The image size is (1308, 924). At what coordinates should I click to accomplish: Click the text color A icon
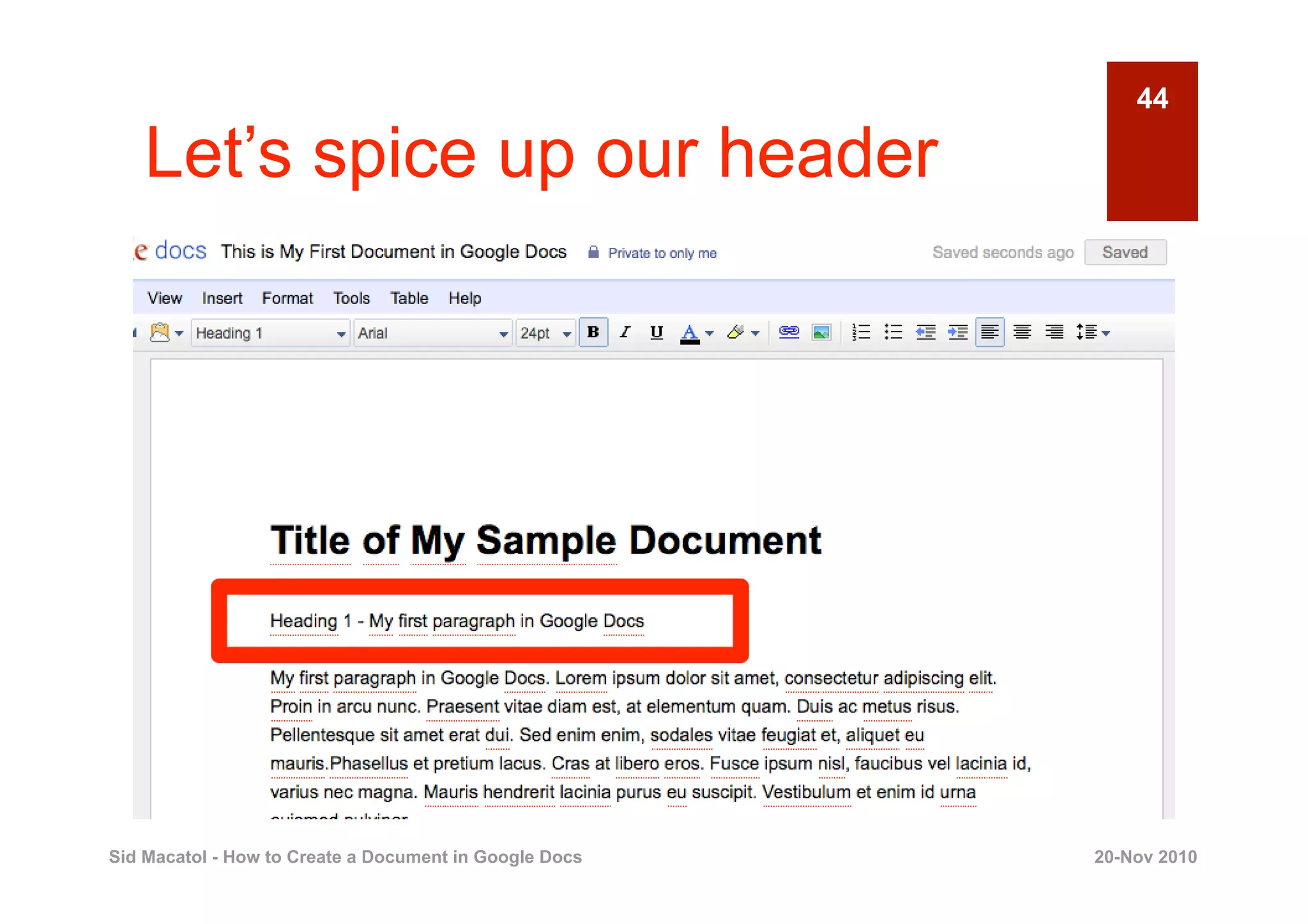tap(689, 333)
